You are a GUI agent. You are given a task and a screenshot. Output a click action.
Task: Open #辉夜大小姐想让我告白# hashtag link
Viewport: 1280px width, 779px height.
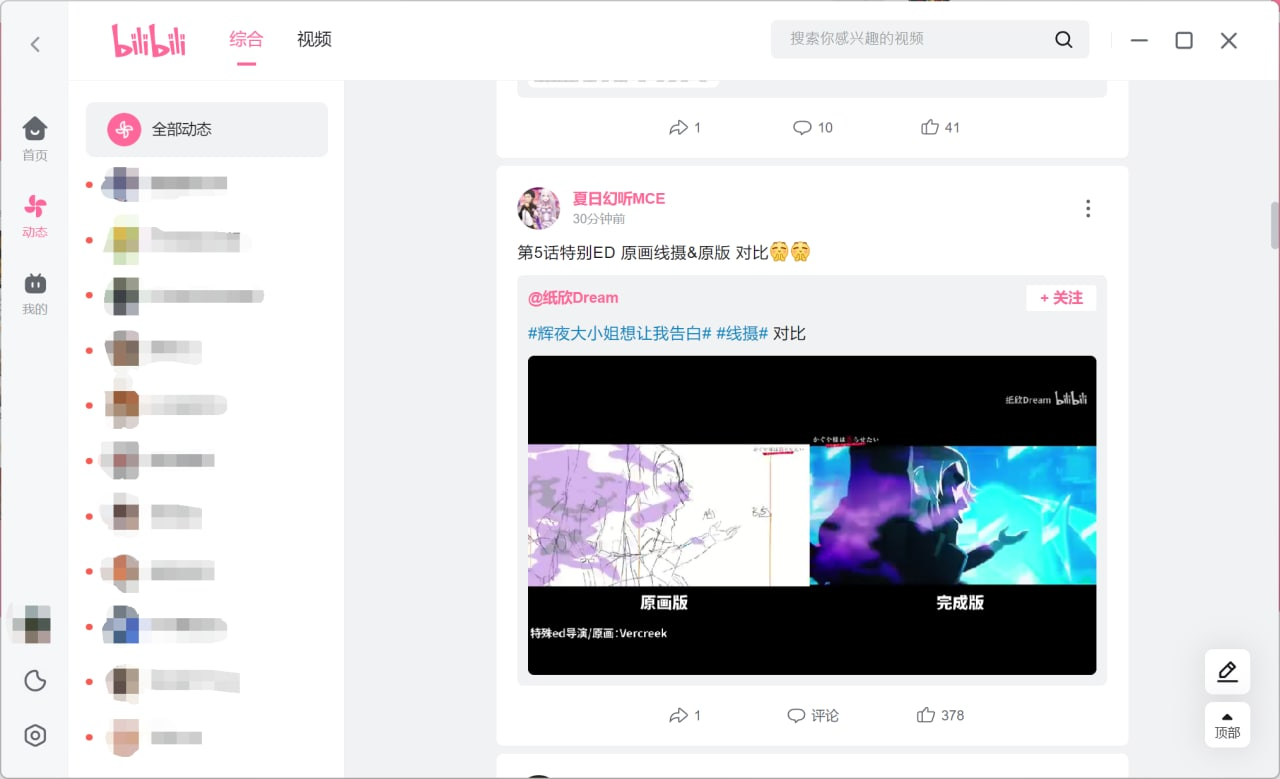[x=619, y=333]
